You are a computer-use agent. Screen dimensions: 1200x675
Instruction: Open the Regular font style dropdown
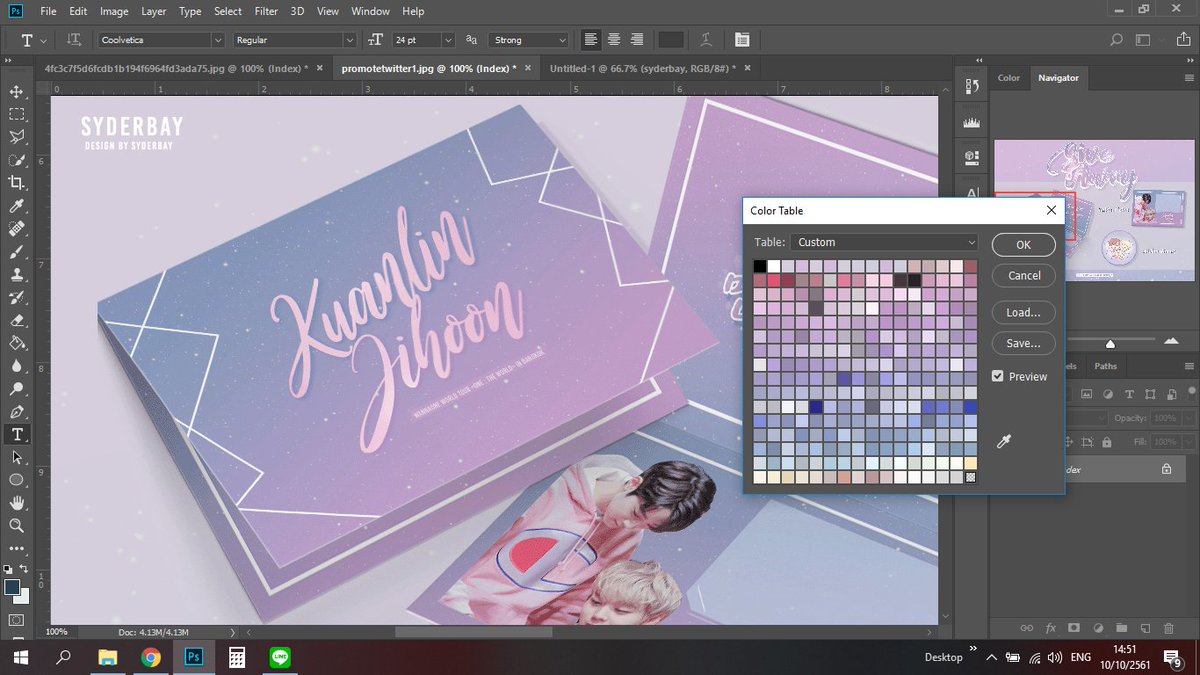pos(349,40)
